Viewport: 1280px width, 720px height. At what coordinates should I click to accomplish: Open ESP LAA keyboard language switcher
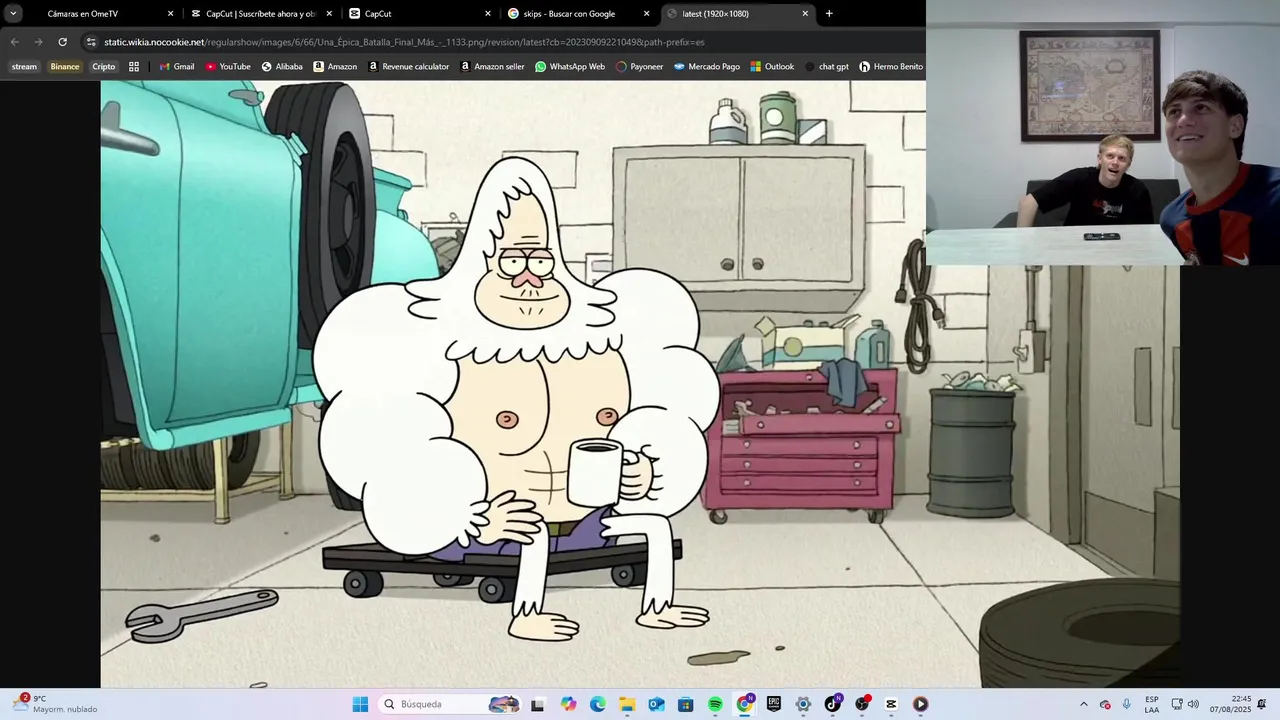click(1152, 704)
